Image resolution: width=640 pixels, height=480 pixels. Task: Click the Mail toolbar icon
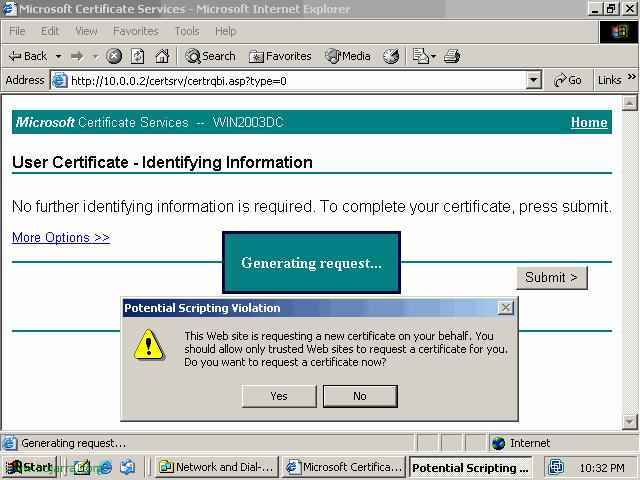point(420,56)
